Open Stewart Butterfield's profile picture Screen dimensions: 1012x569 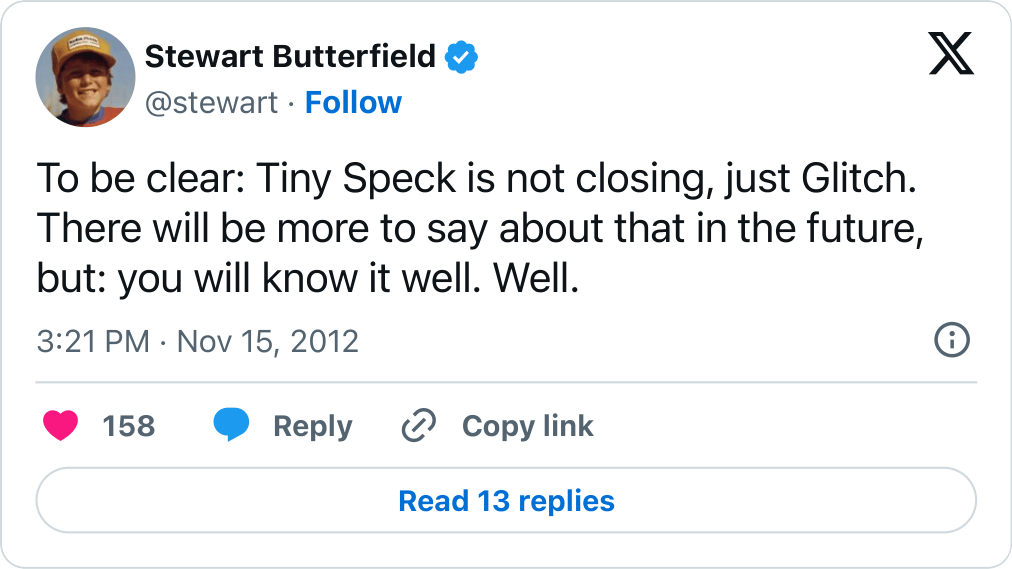click(x=85, y=77)
